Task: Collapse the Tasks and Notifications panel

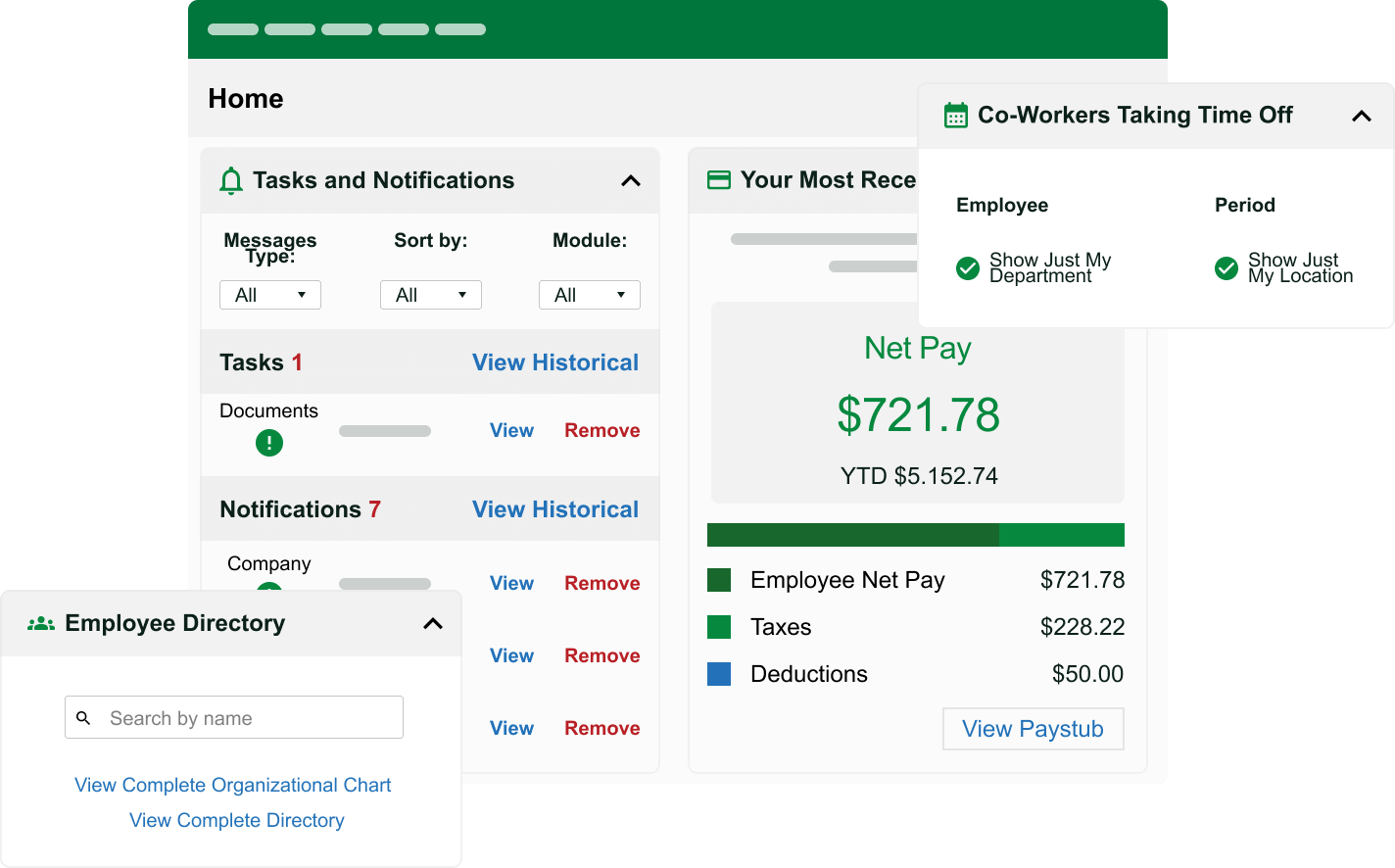Action: 630,180
